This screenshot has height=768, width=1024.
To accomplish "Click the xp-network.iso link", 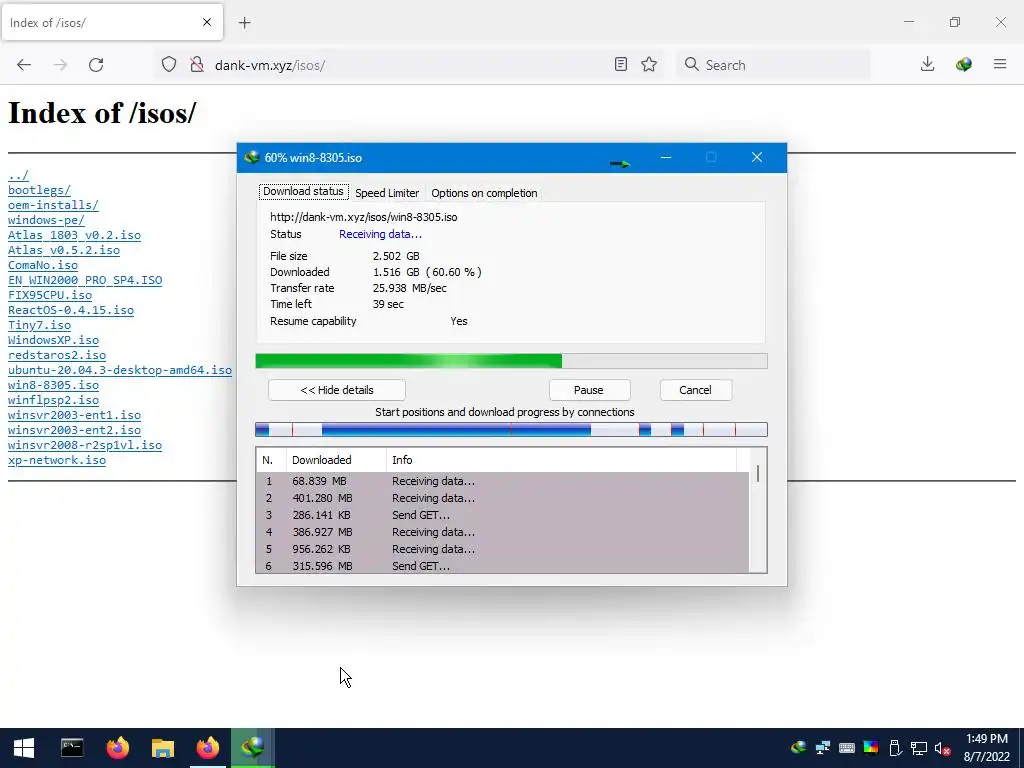I will click(57, 460).
